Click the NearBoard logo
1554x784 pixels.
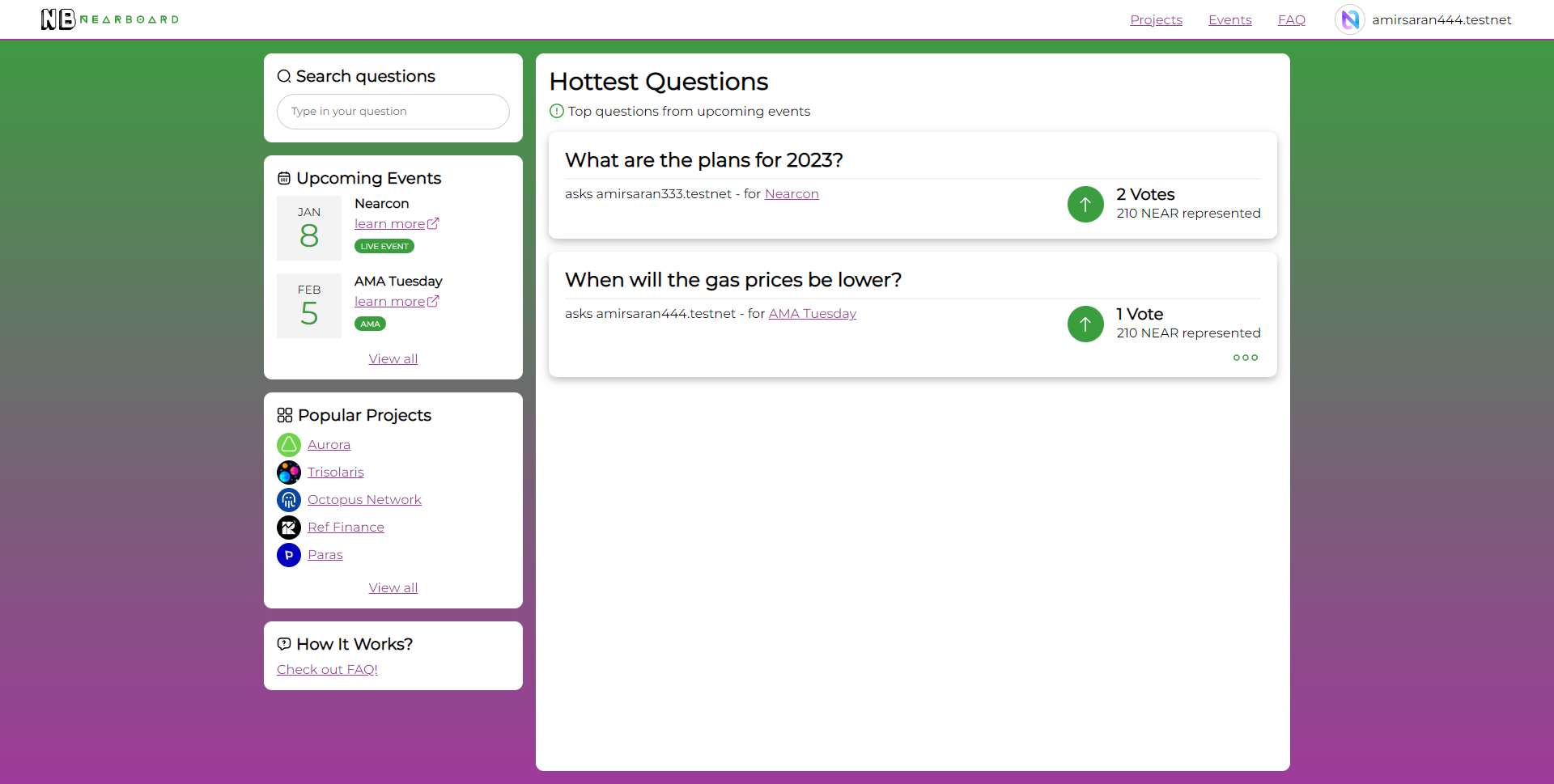[x=110, y=19]
